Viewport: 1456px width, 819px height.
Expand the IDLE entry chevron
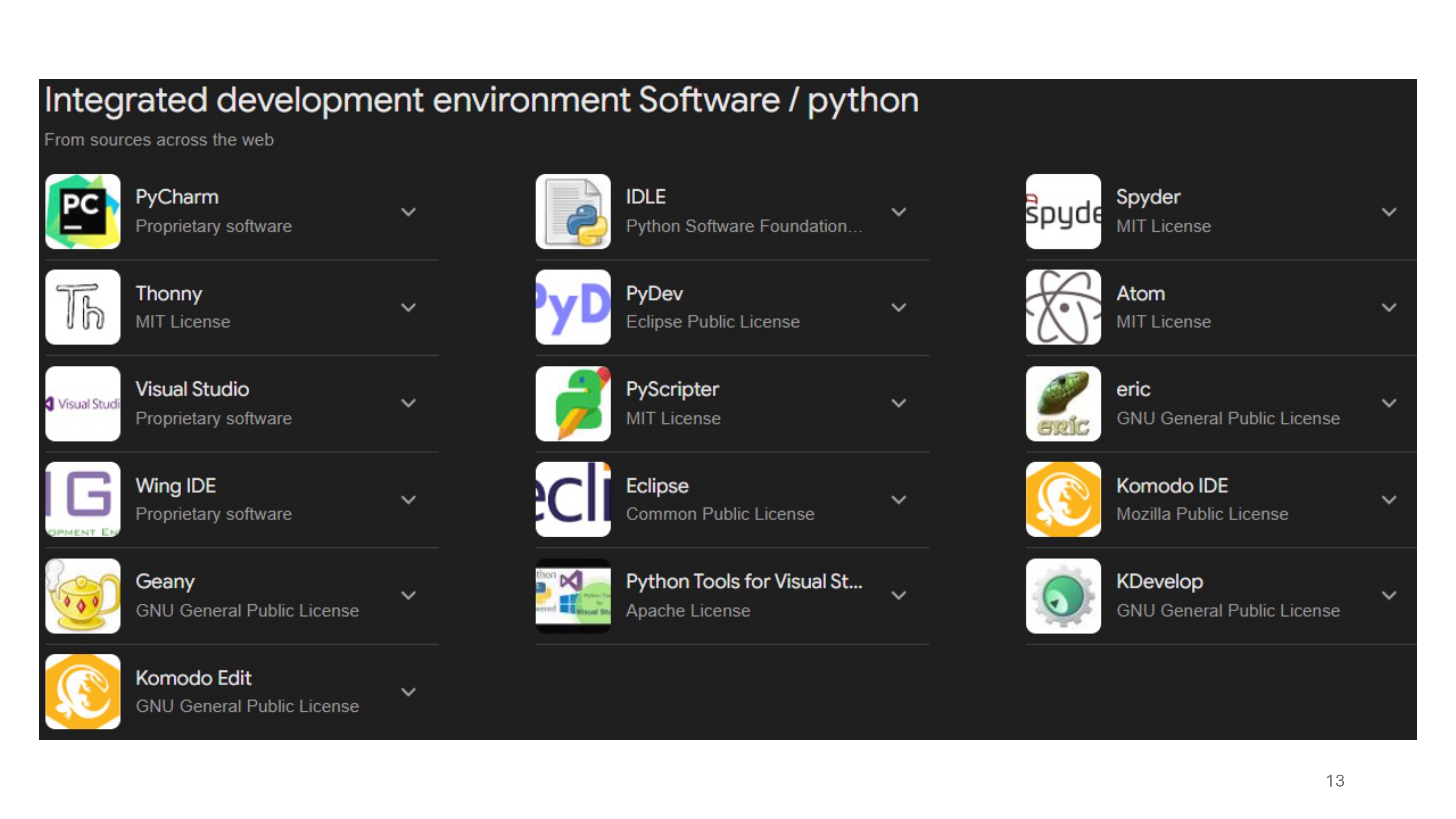click(899, 212)
